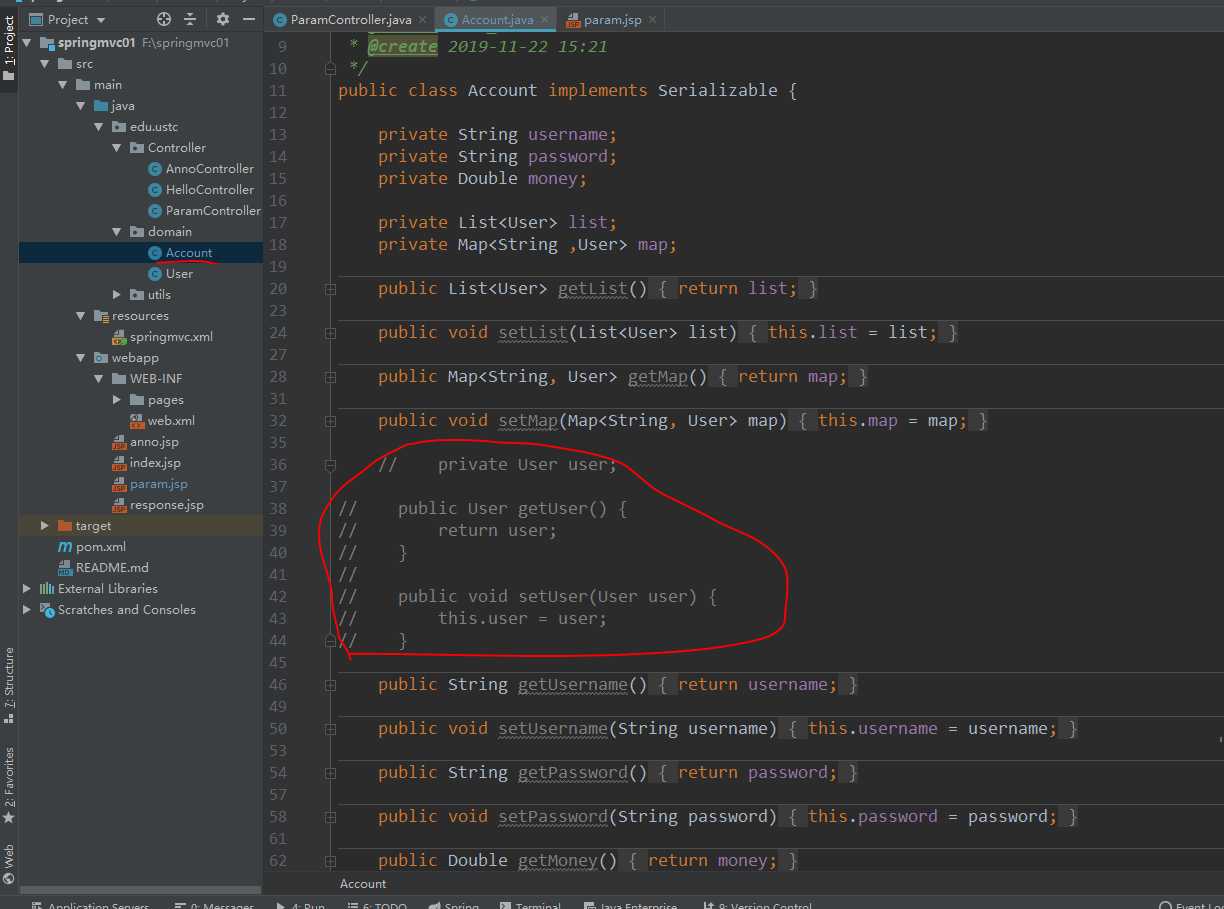Viewport: 1224px width, 909px height.
Task: Unfold setPassword method in gutter line 58
Action: pyautogui.click(x=330, y=817)
